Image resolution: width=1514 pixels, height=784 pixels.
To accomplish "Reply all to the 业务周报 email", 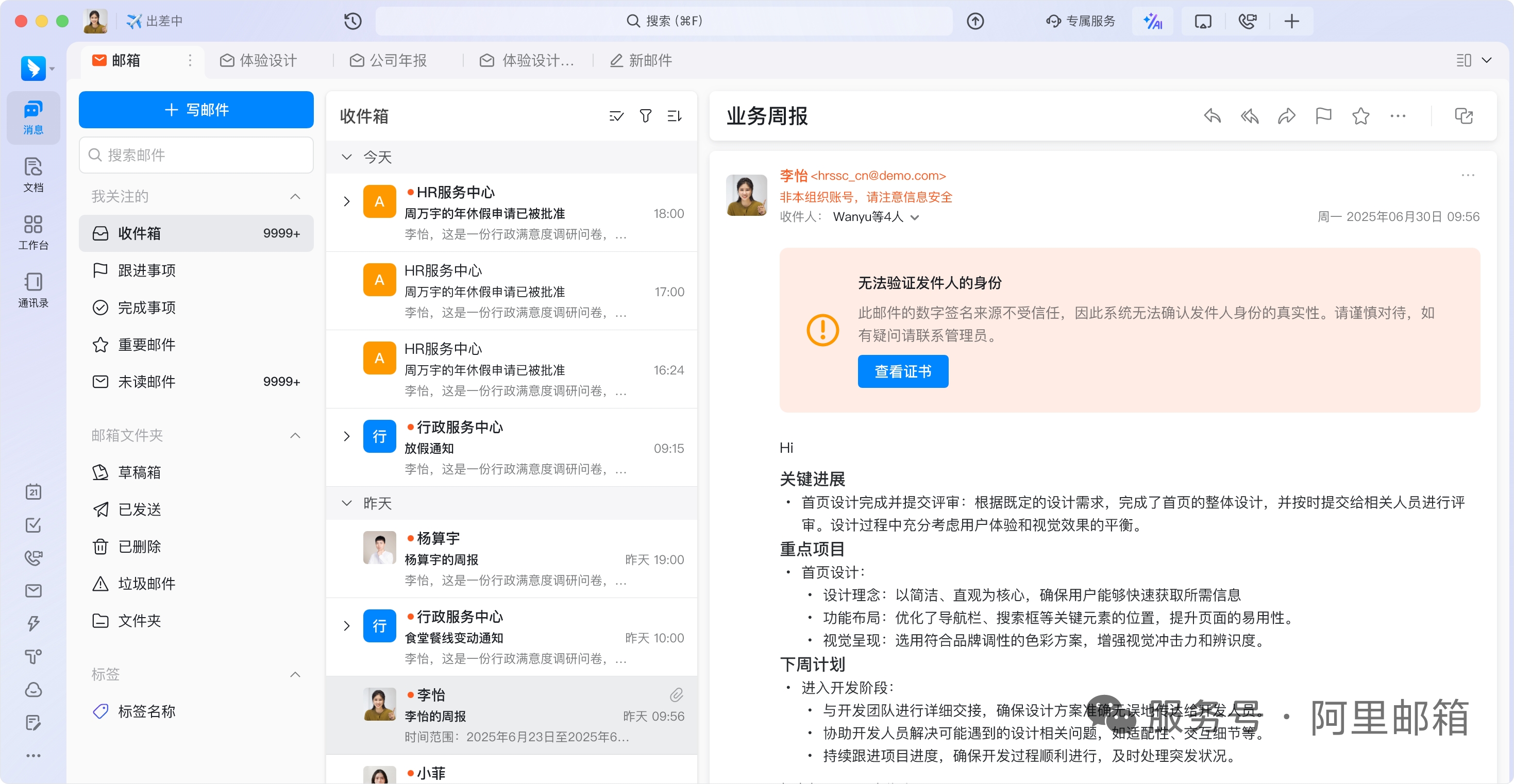I will point(1250,116).
